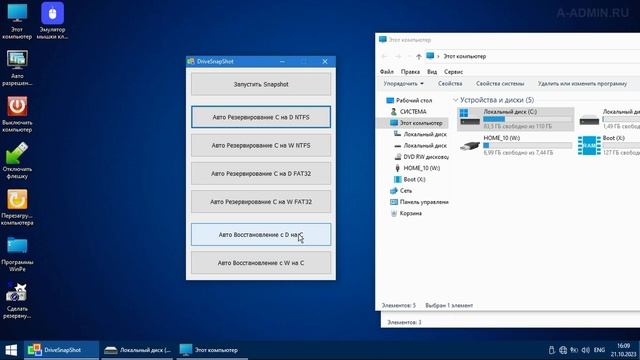Minimize the DriveSnapShot window
This screenshot has height=360, width=640.
(x=282, y=62)
